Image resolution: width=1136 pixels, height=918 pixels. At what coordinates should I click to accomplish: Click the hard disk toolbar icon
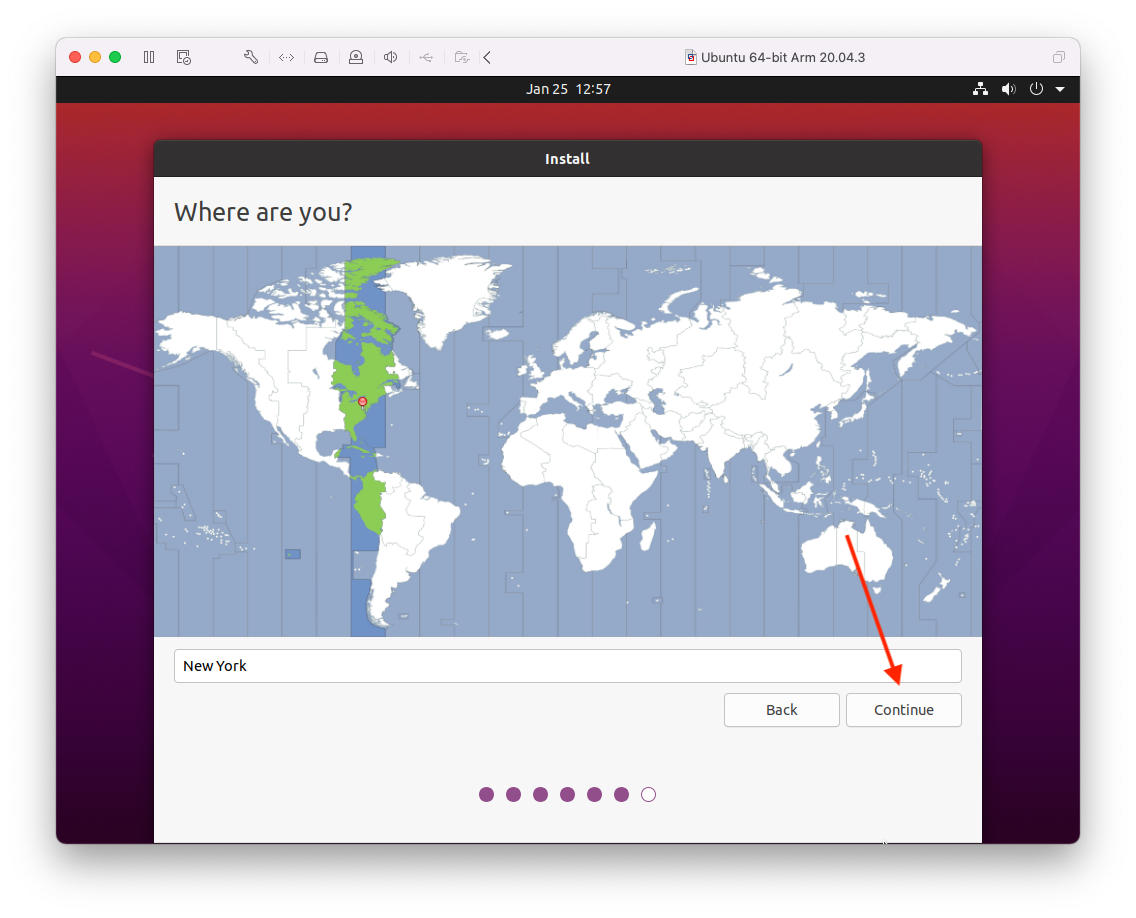coord(321,57)
